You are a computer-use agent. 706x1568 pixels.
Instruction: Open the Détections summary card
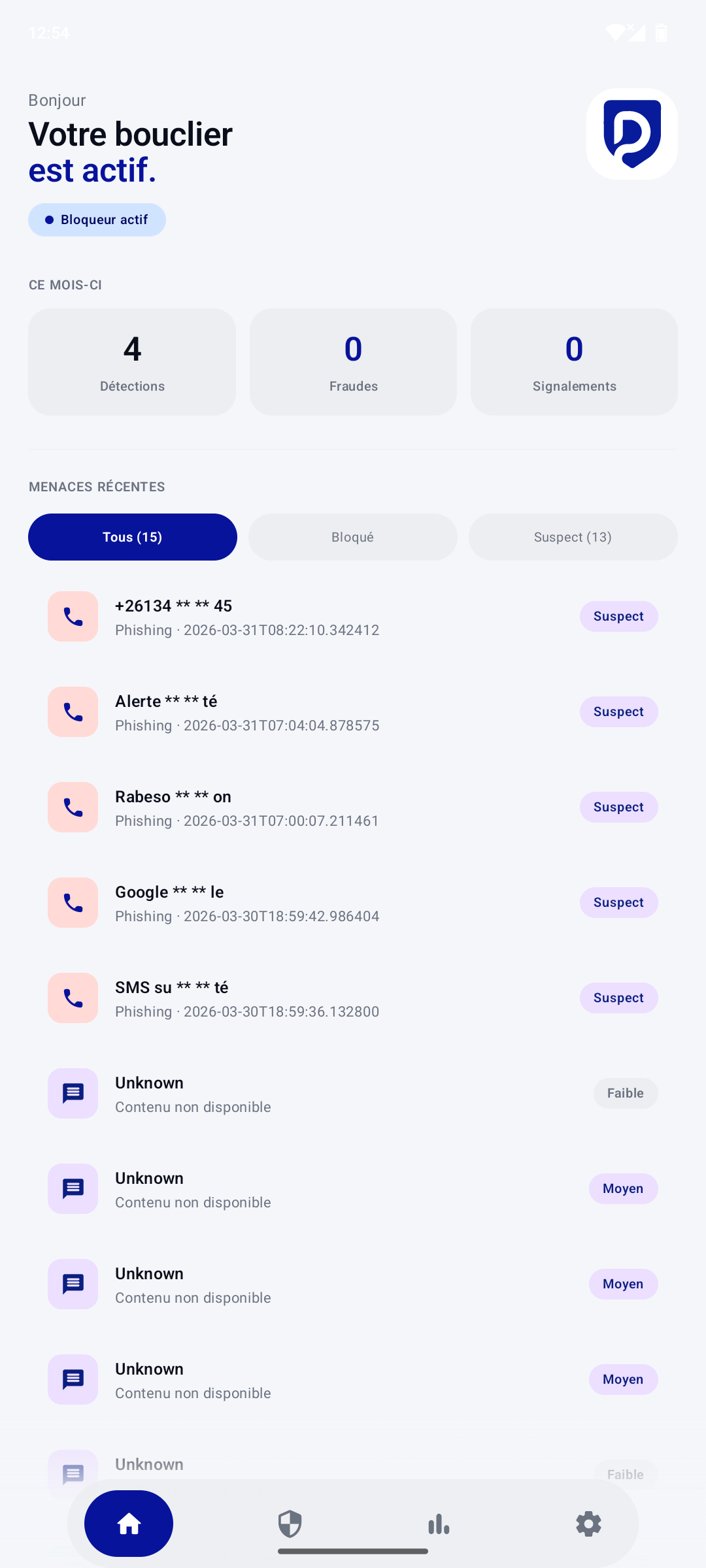132,361
